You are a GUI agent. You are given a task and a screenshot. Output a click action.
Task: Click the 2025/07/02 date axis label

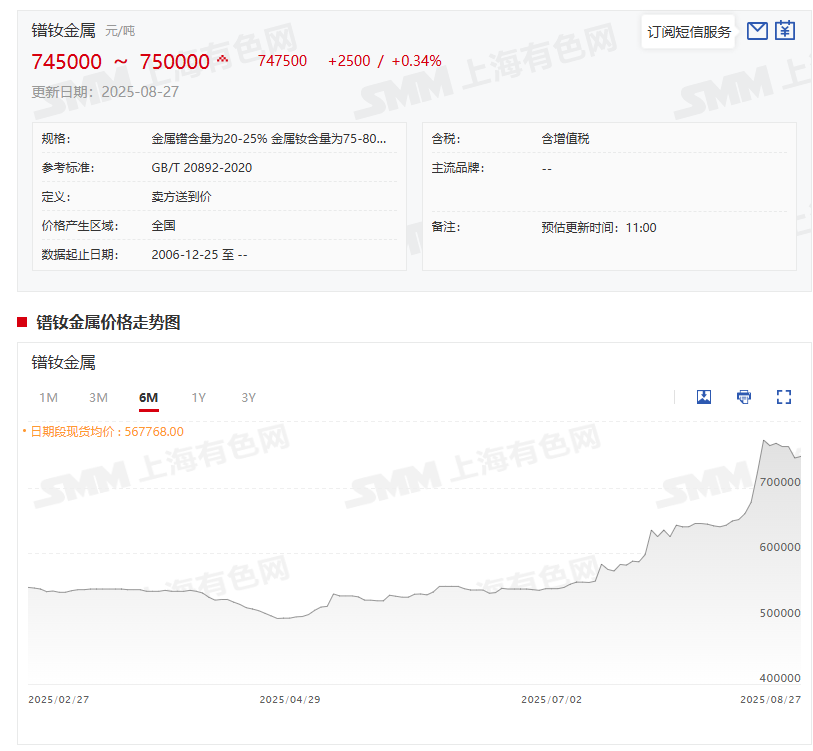(x=551, y=700)
